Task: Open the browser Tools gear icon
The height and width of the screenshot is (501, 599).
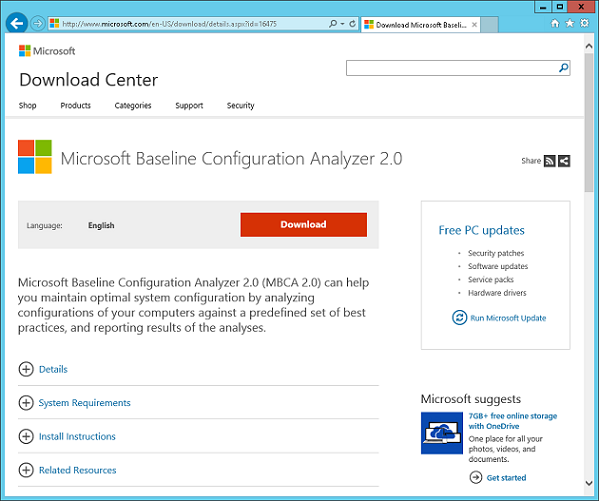Action: pos(584,23)
